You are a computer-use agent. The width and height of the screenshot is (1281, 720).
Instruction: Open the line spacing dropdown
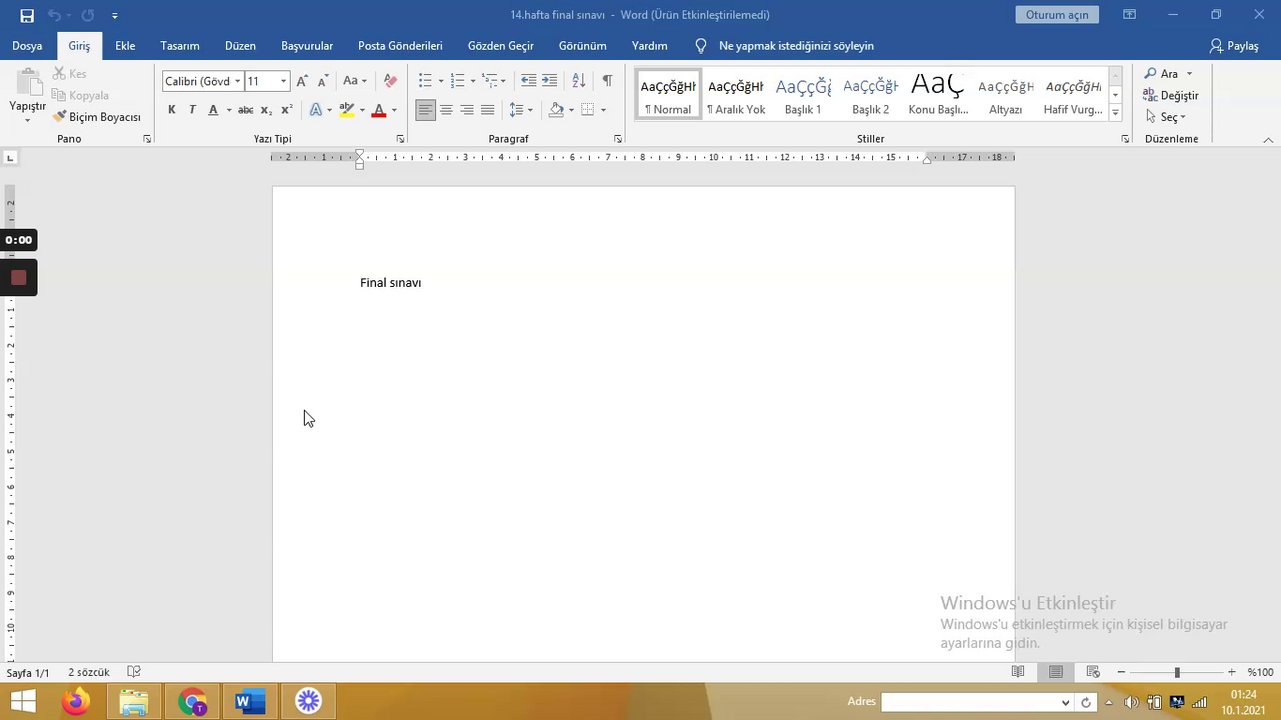530,110
